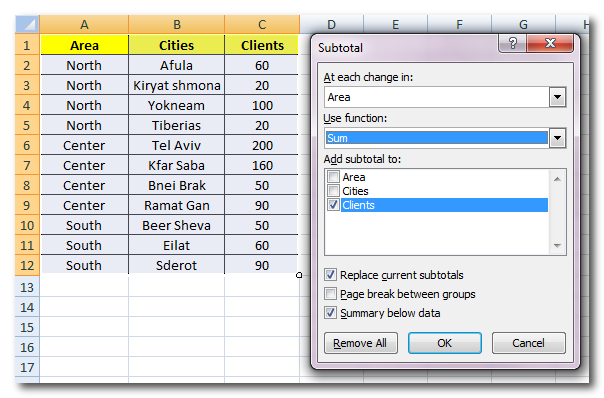Click the Yokneam cell
The width and height of the screenshot is (604, 398).
(x=176, y=105)
